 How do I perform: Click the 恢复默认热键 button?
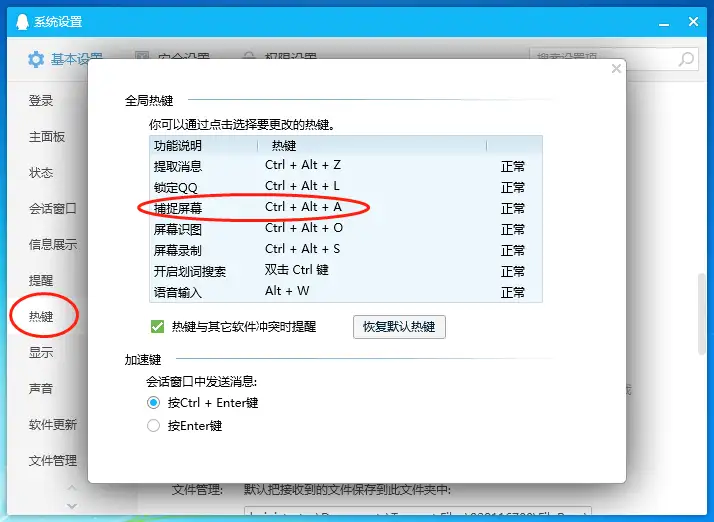coord(399,327)
